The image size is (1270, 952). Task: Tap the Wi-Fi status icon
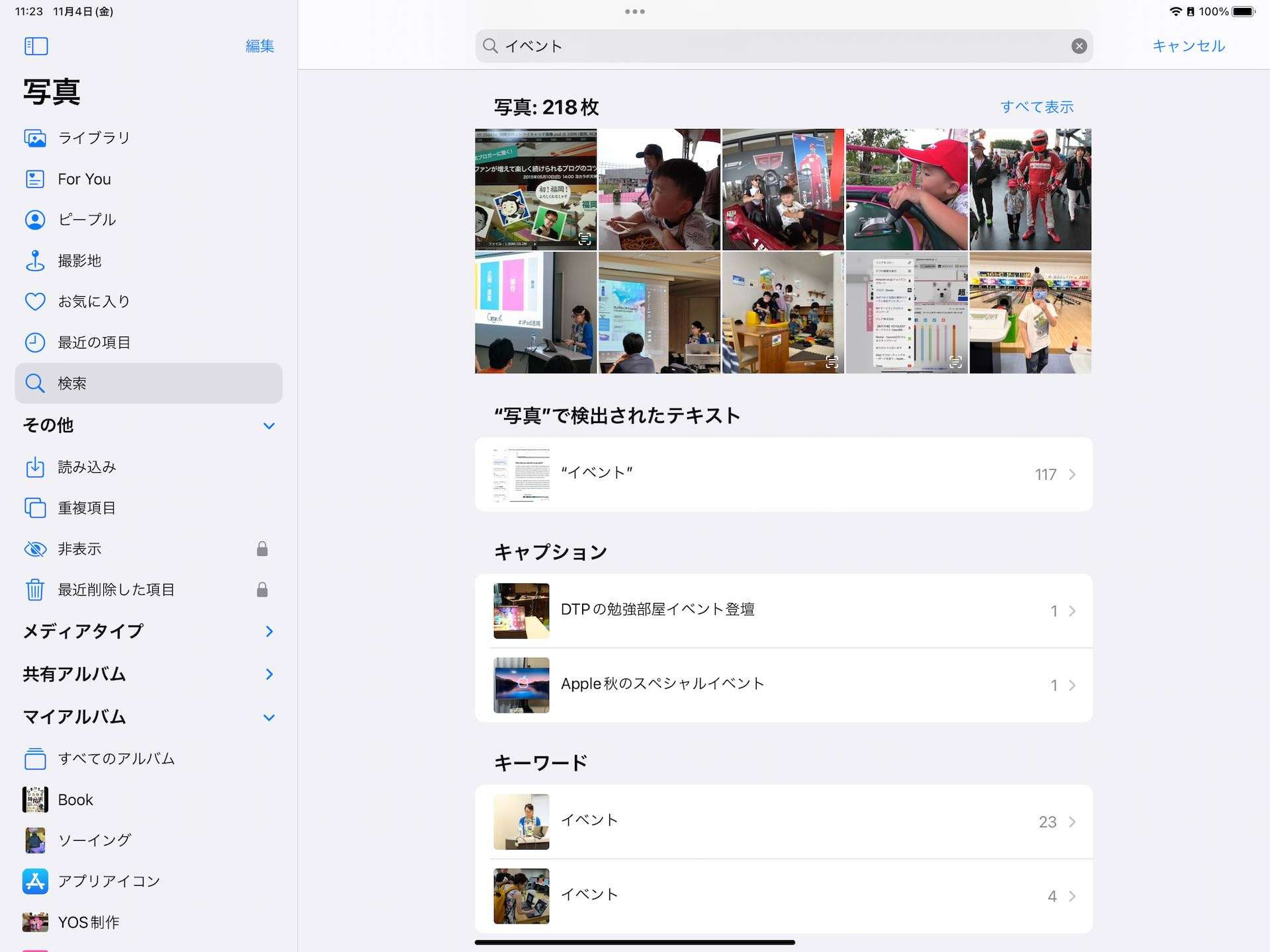pyautogui.click(x=1175, y=11)
